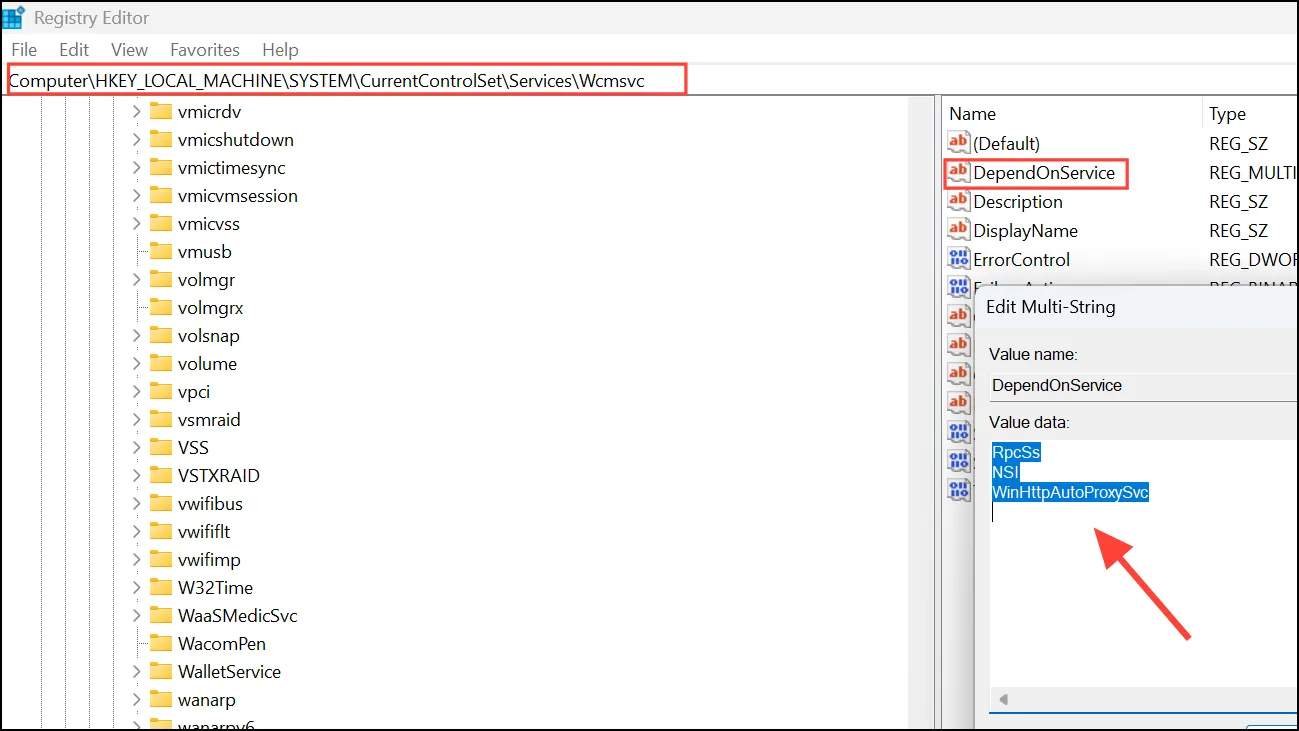Expand the vpci key chevron
The height and width of the screenshot is (731, 1299).
coord(137,392)
